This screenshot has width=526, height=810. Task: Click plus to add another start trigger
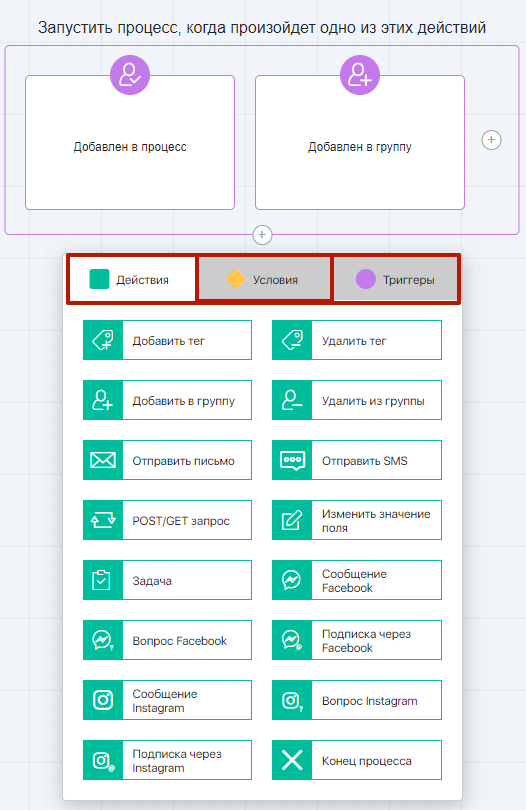491,140
